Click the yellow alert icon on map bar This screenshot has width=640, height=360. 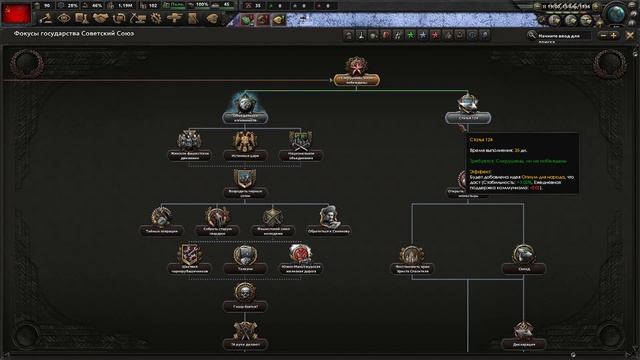tap(278, 20)
